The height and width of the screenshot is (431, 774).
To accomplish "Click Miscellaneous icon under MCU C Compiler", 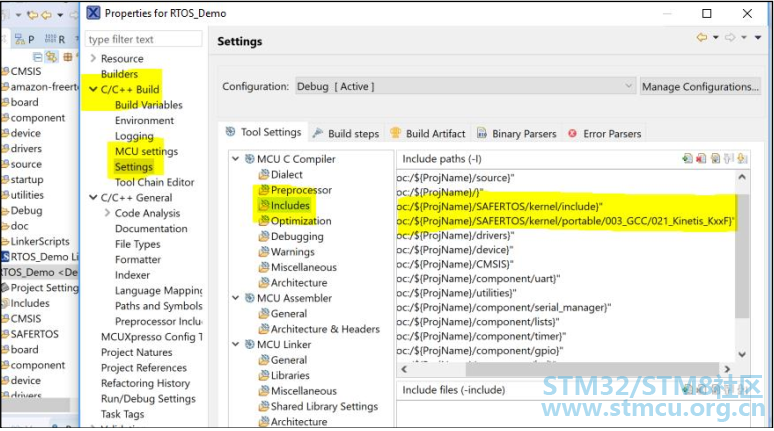I will [x=264, y=267].
